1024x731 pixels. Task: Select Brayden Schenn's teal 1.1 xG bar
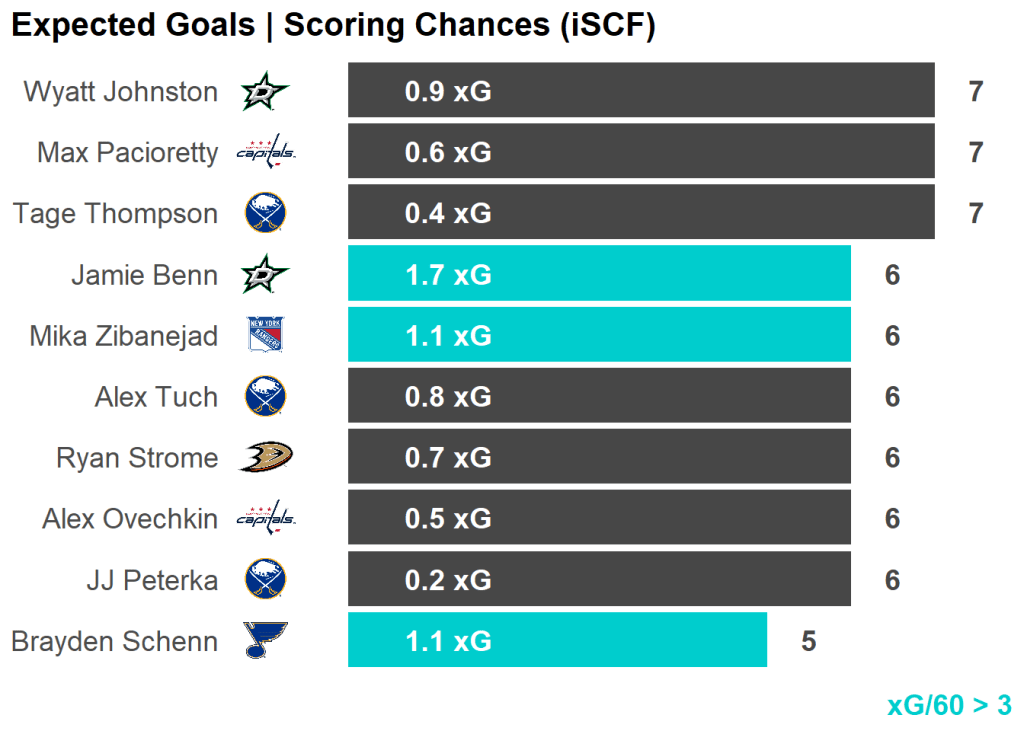(x=557, y=641)
